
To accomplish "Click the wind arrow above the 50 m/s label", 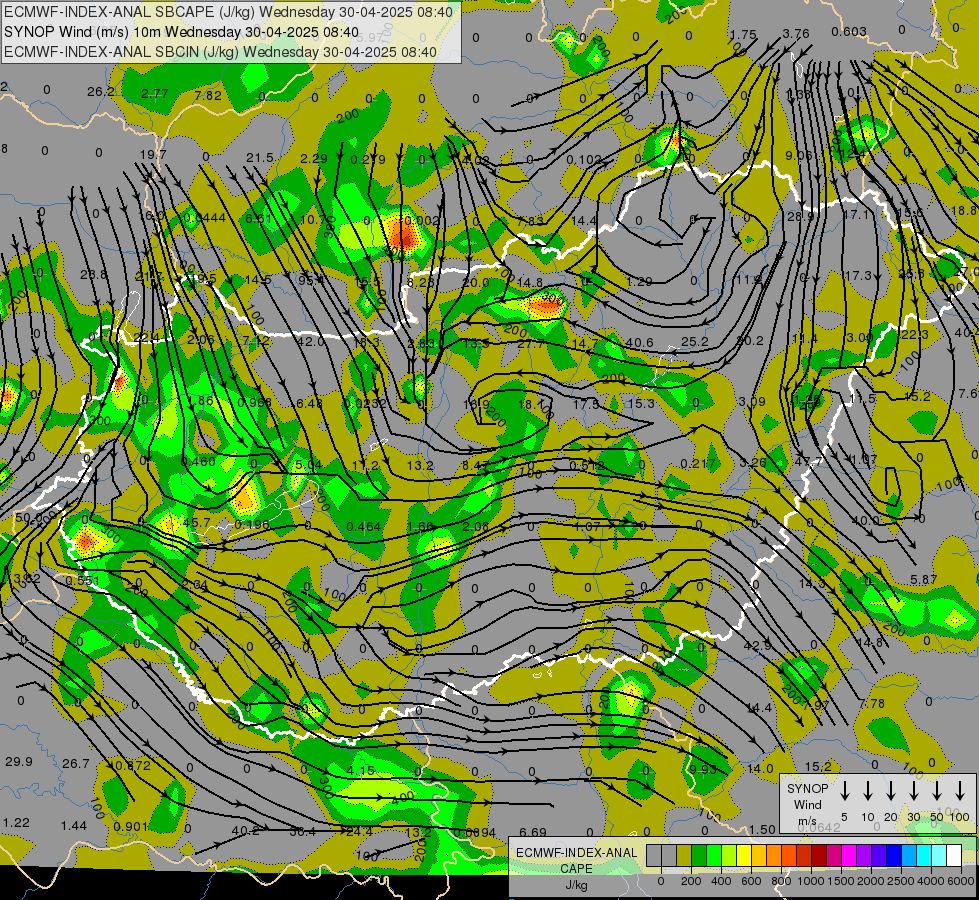I will coord(937,791).
